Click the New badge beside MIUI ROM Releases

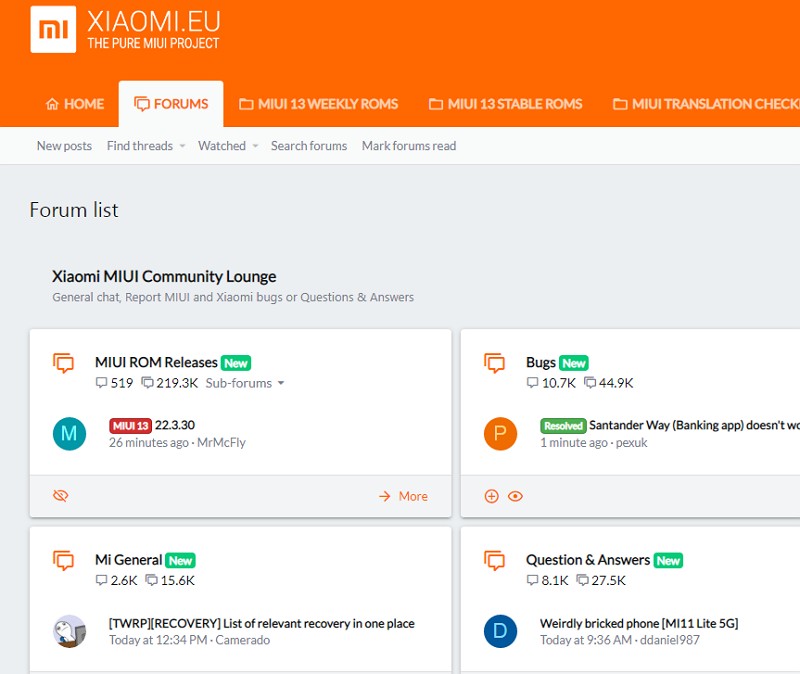point(236,363)
